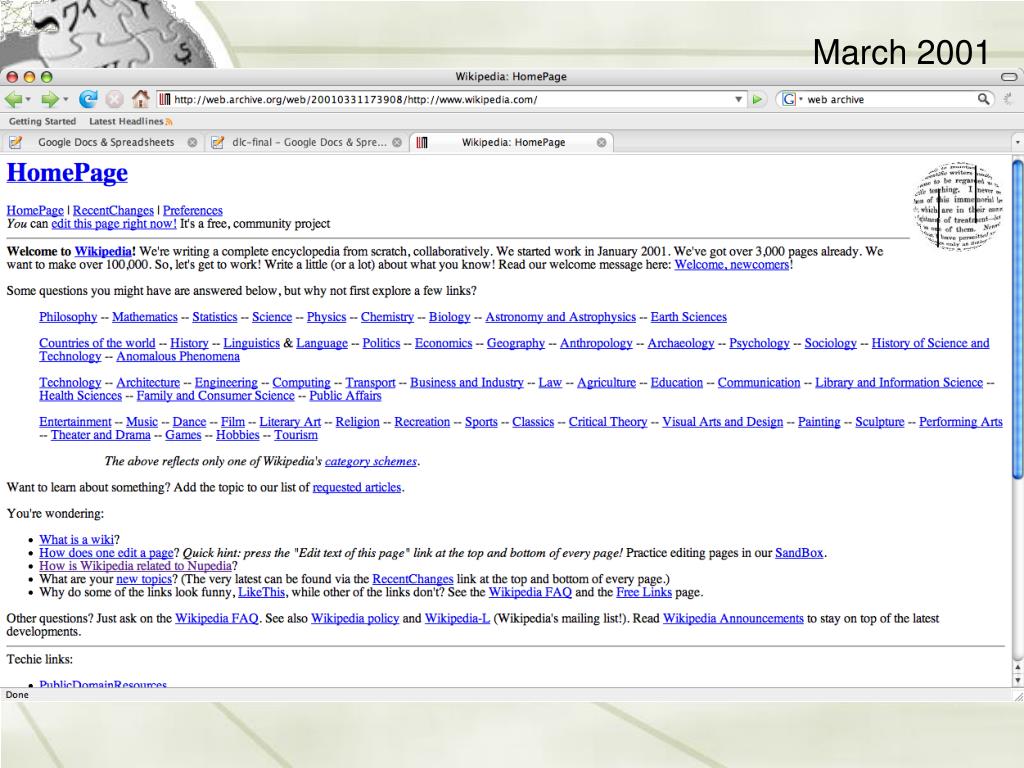This screenshot has height=768, width=1024.
Task: Open the RecentChanges link at top
Action: coord(113,210)
